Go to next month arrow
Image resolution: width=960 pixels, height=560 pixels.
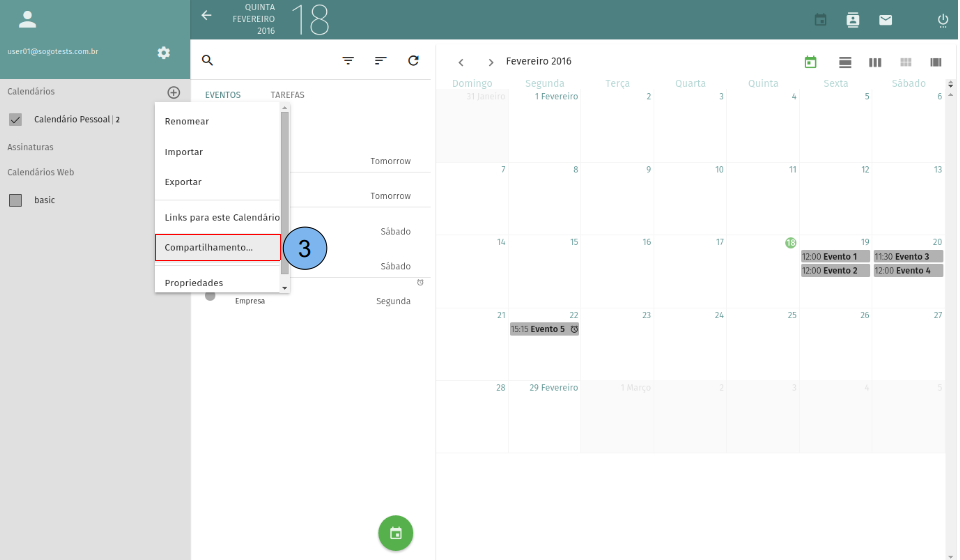click(491, 63)
